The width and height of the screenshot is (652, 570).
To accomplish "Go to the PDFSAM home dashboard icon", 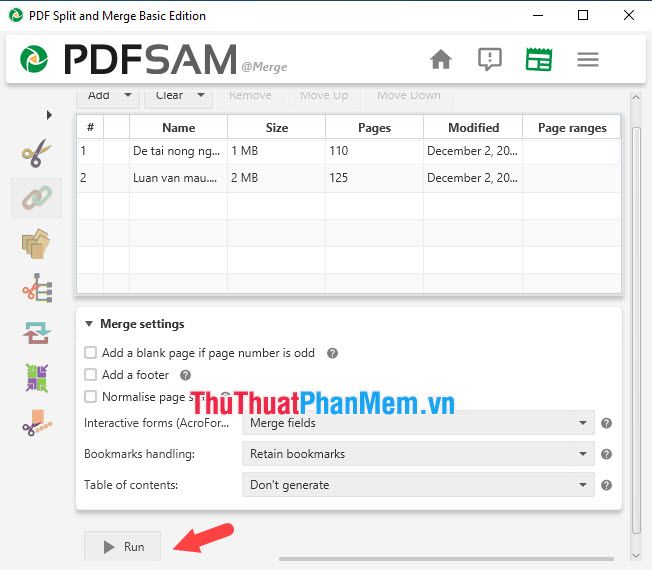I will click(441, 59).
